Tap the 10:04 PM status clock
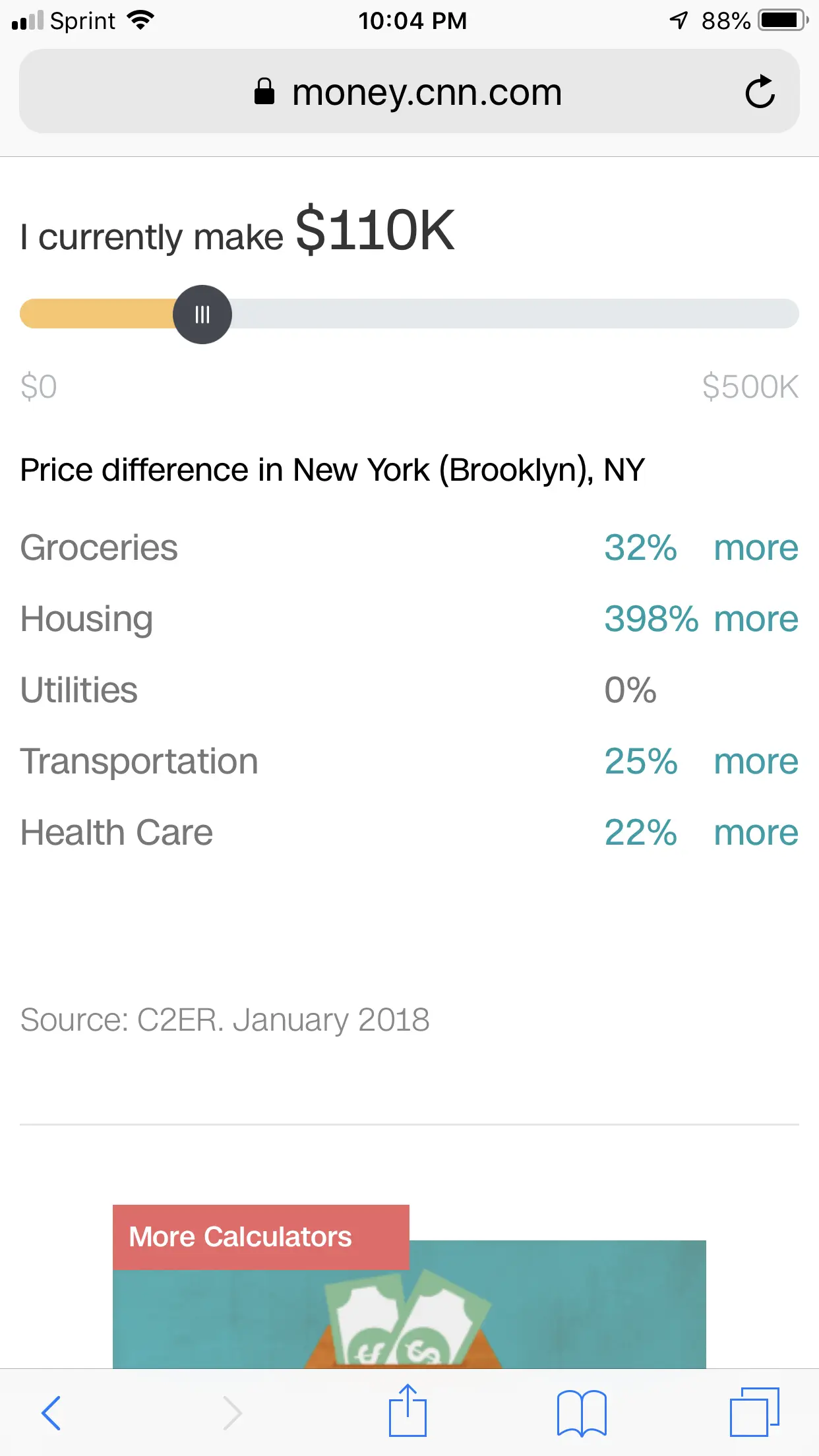The height and width of the screenshot is (1456, 819). pos(412,20)
